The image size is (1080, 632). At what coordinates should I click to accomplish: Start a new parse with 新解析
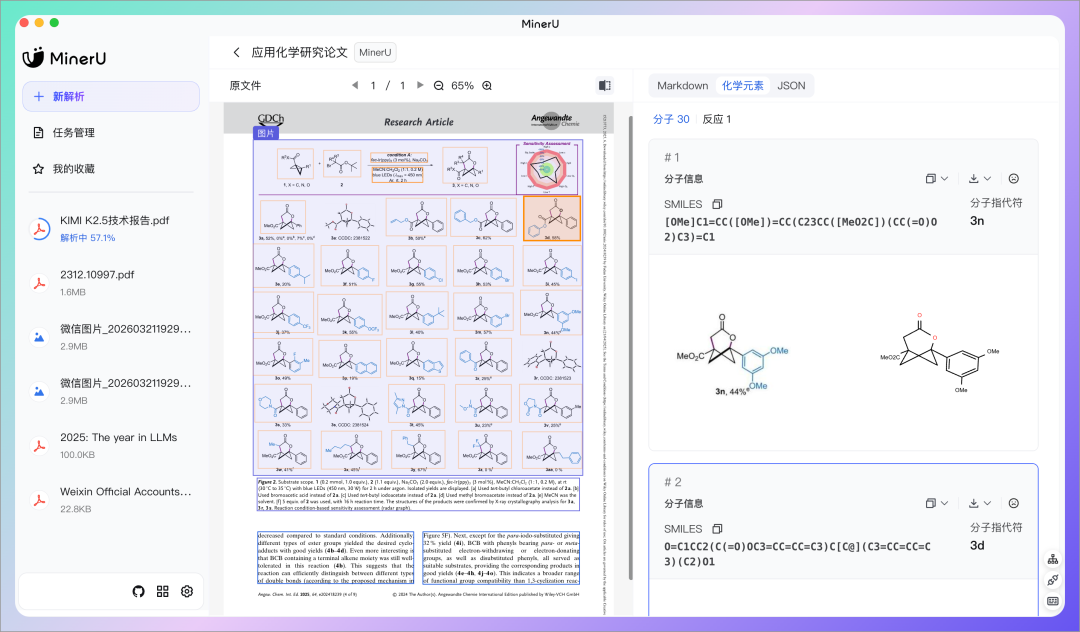click(111, 96)
